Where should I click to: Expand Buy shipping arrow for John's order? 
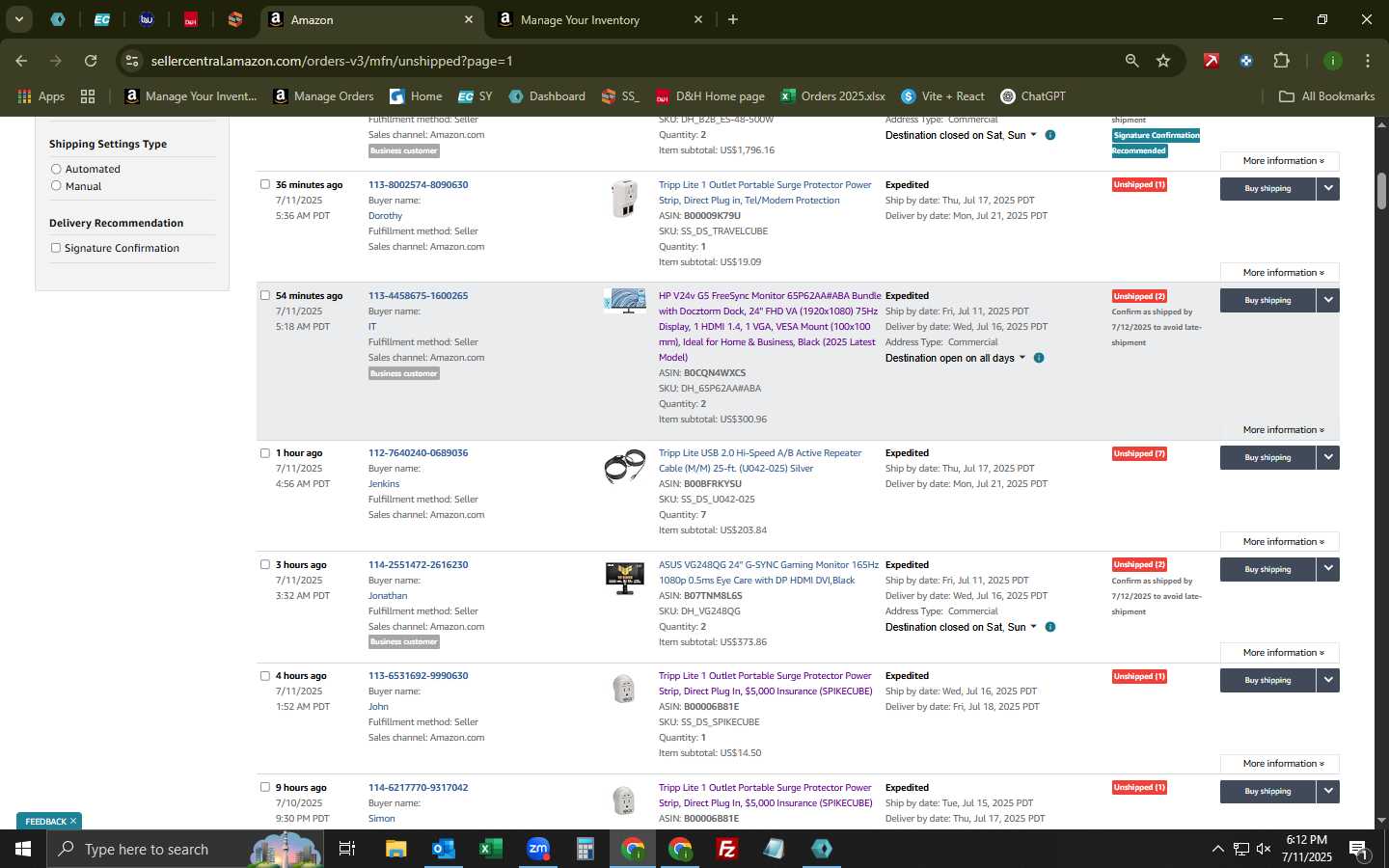(1328, 680)
